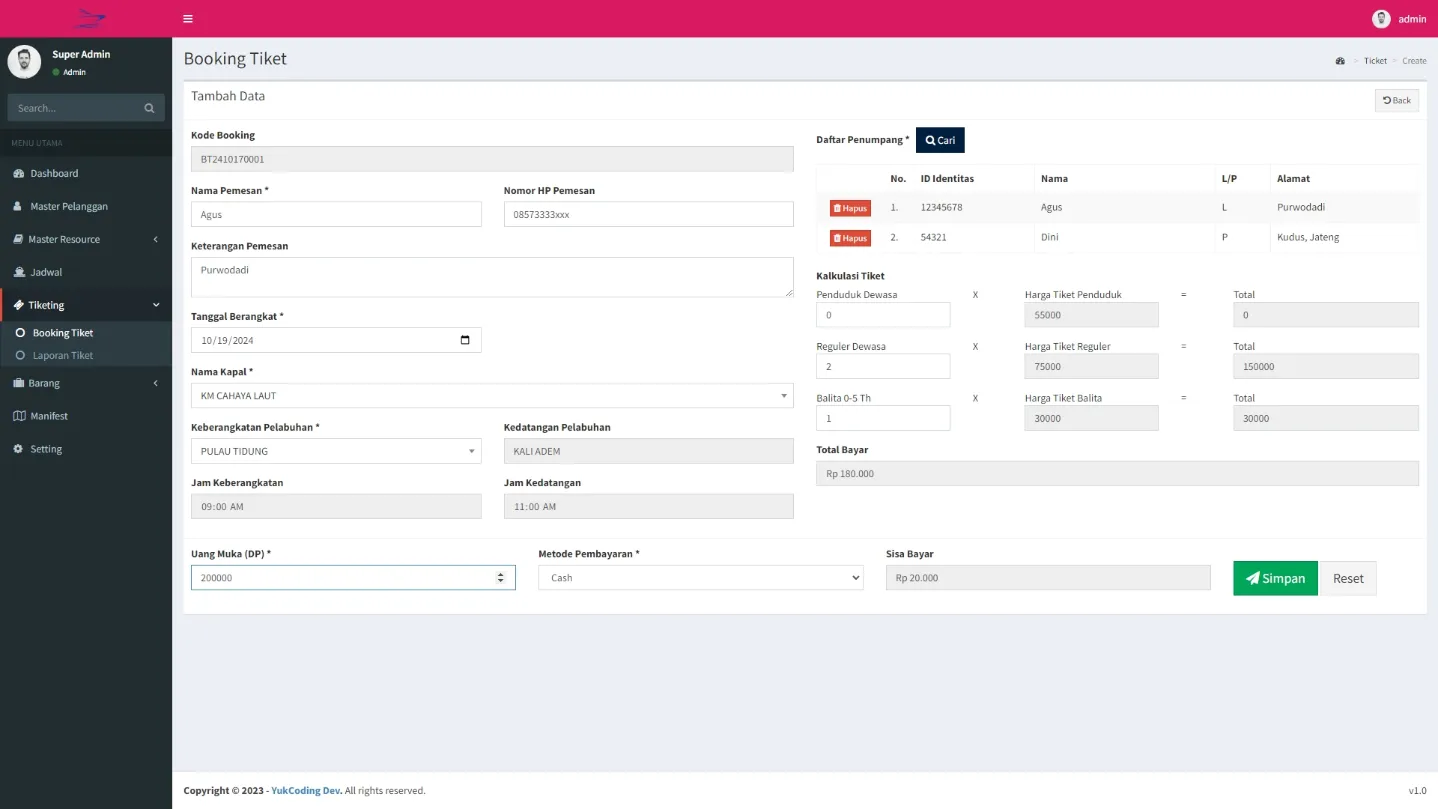Open the Keberangkatan Pelabuhan dropdown
Image resolution: width=1438 pixels, height=809 pixels.
point(336,451)
